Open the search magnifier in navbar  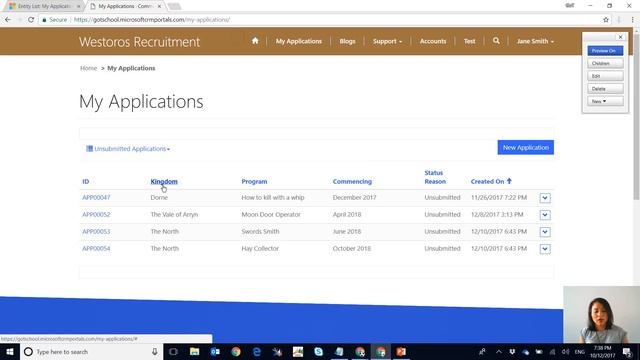coord(496,41)
